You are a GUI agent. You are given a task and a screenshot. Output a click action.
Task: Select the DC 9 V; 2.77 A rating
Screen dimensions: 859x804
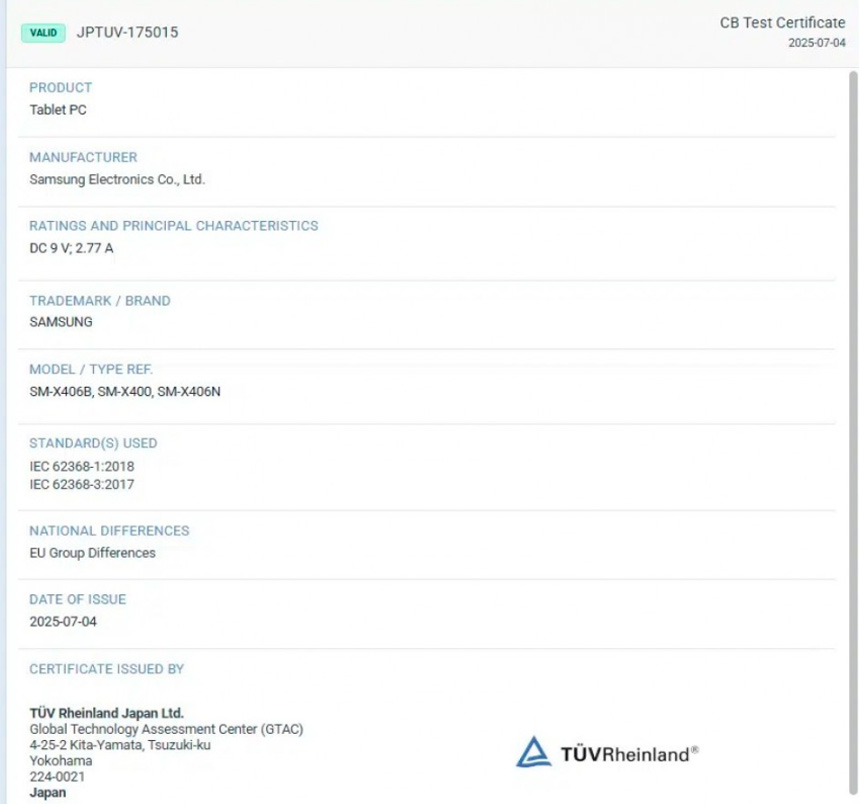pyautogui.click(x=71, y=248)
